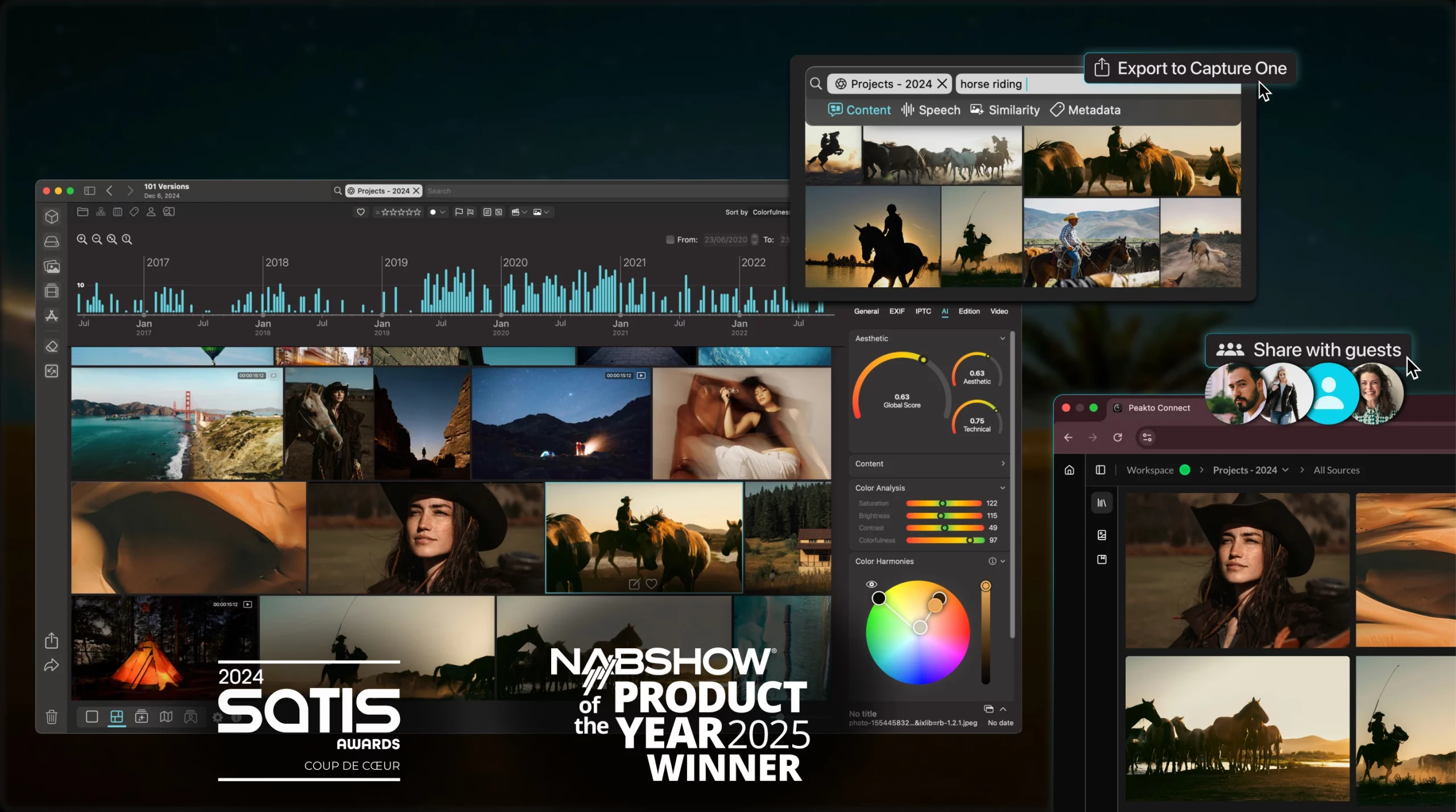
Task: Click the people filter icon
Action: click(151, 212)
